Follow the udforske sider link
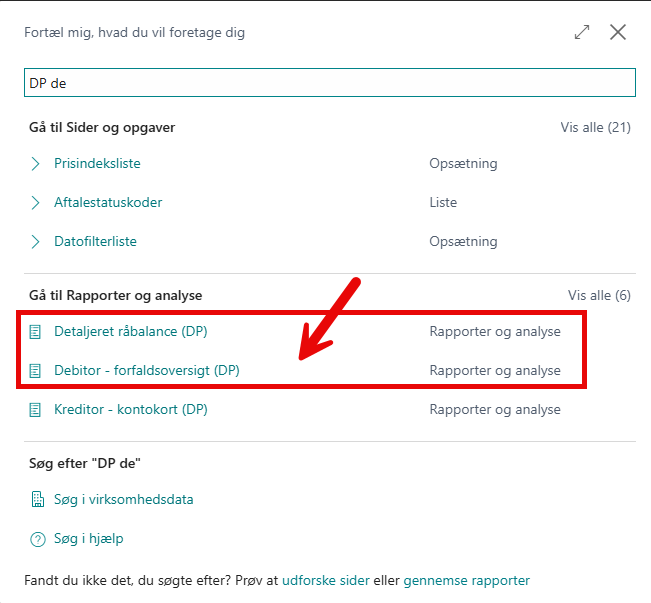The image size is (651, 603). [x=326, y=580]
